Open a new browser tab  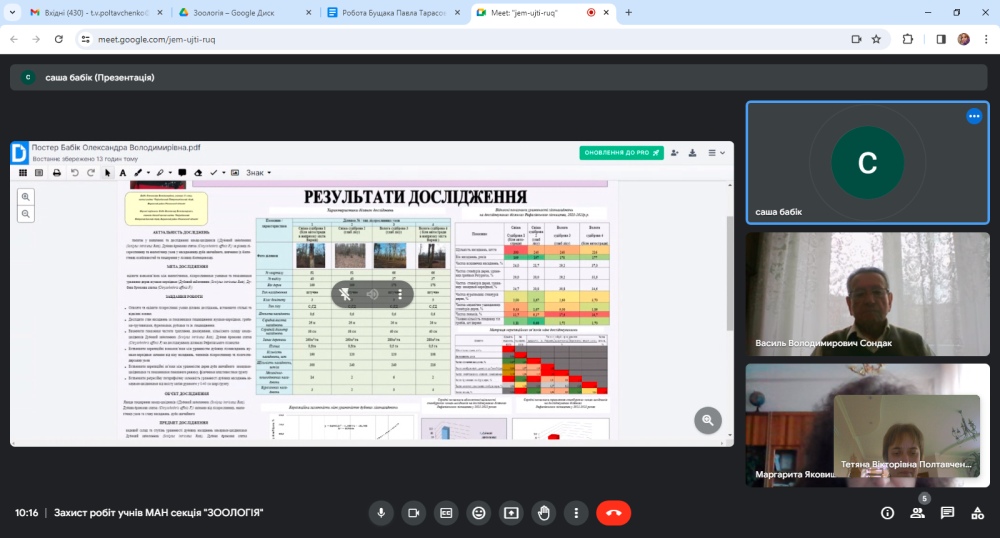pyautogui.click(x=629, y=12)
